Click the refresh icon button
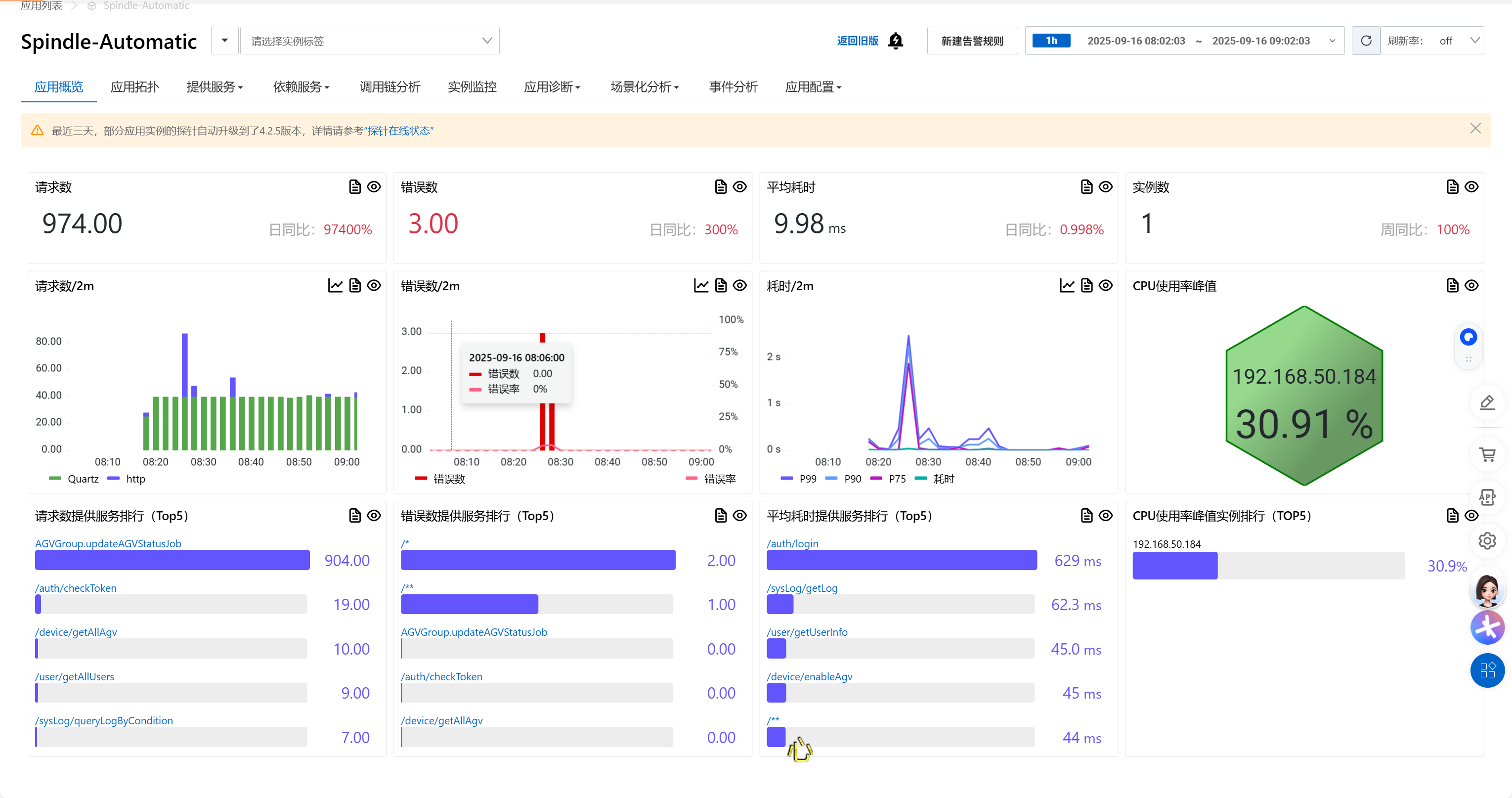 tap(1366, 41)
